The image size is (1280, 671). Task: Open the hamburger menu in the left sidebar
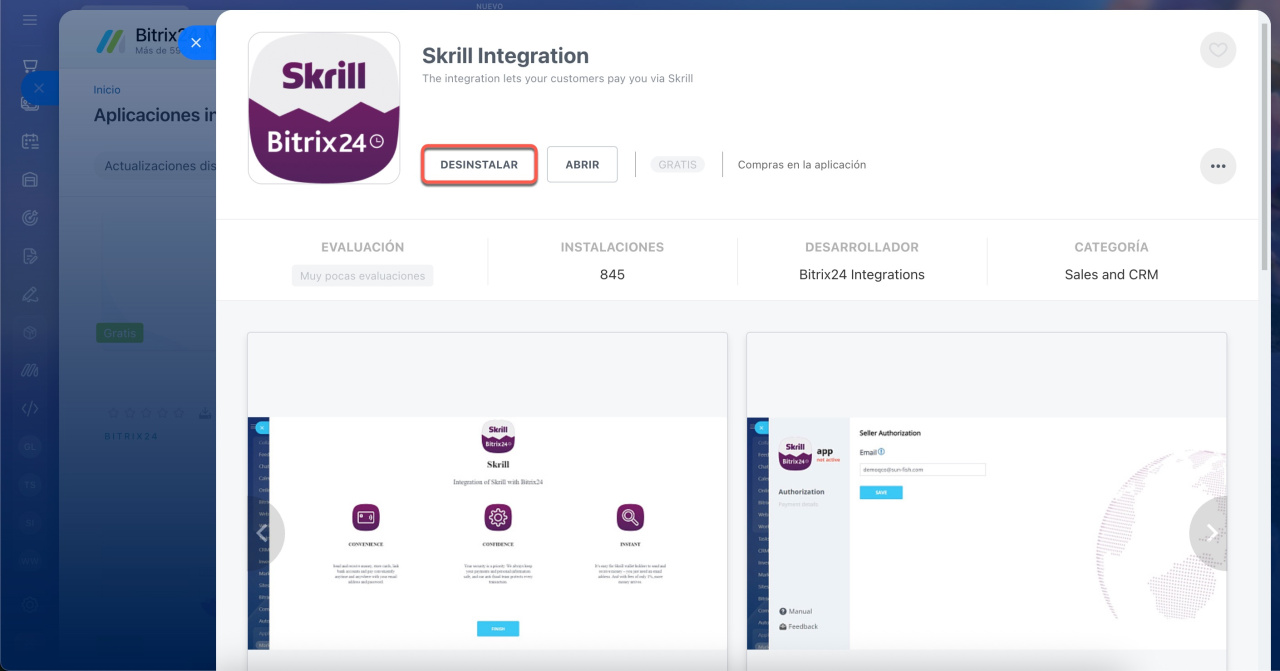(x=30, y=20)
